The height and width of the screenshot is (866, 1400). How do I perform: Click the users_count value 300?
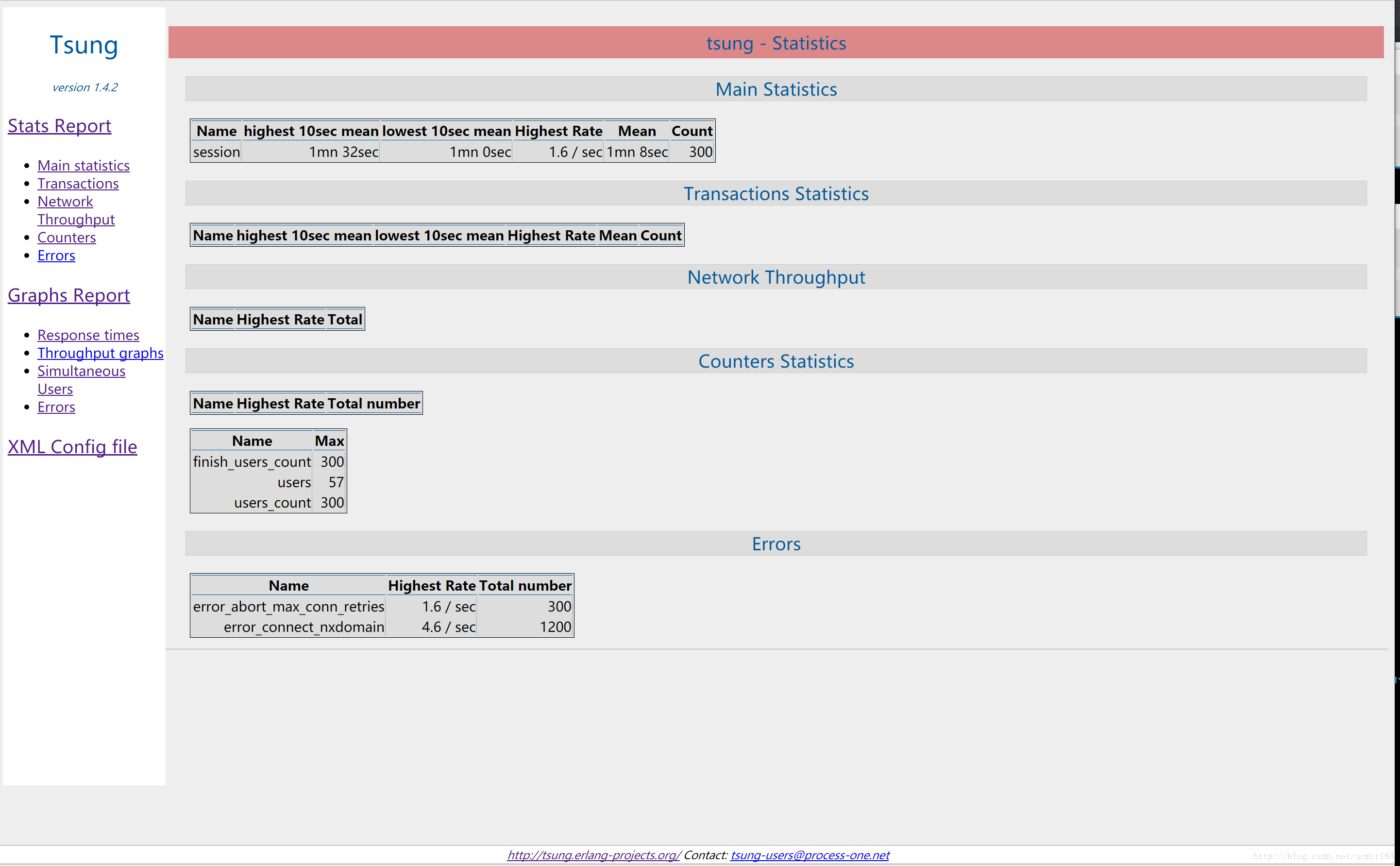point(332,502)
